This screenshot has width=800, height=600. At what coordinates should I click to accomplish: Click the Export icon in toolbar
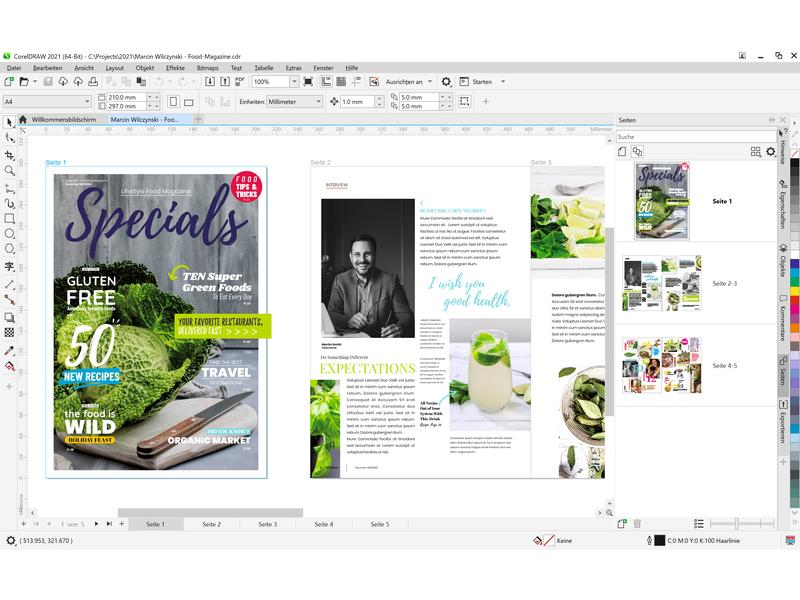(225, 82)
